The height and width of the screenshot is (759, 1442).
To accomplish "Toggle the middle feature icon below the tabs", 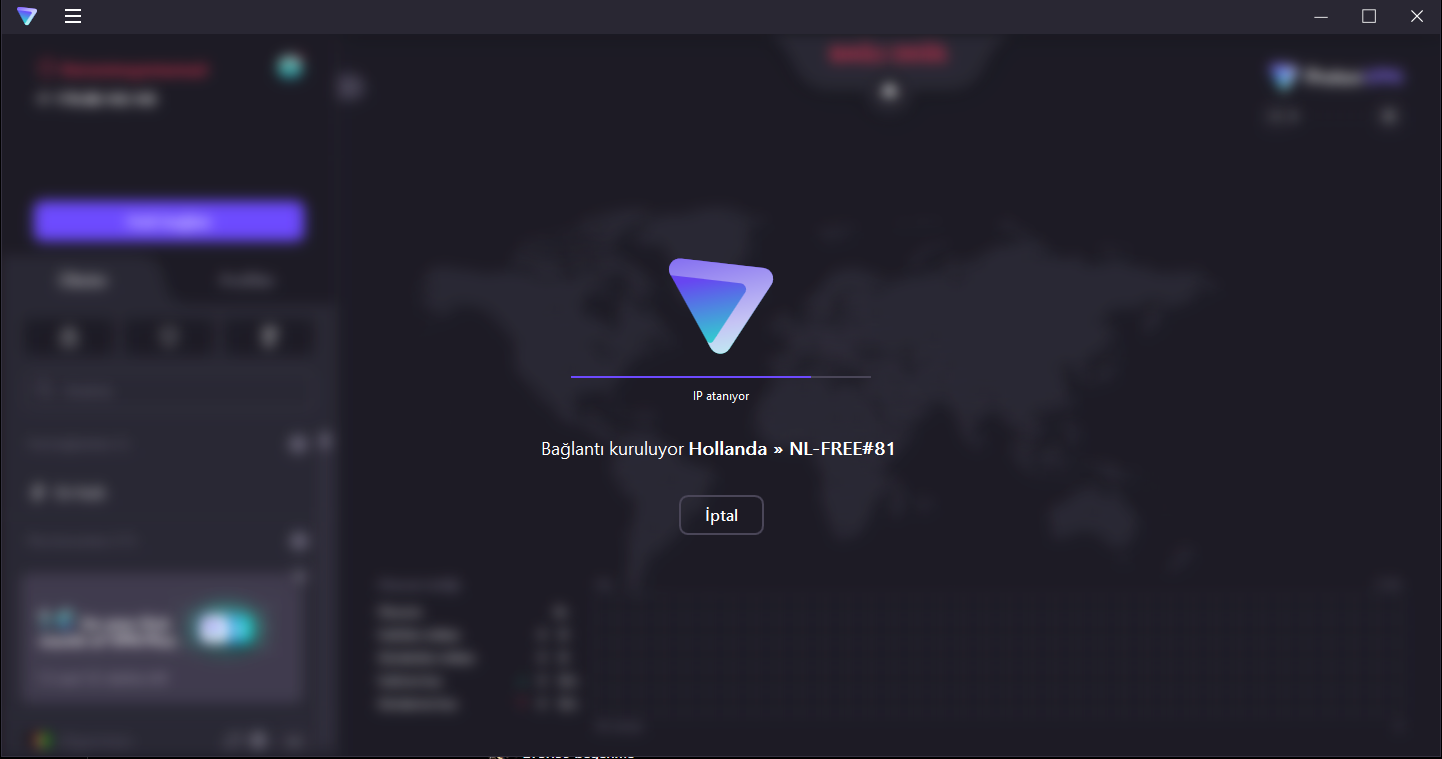I will pyautogui.click(x=170, y=338).
